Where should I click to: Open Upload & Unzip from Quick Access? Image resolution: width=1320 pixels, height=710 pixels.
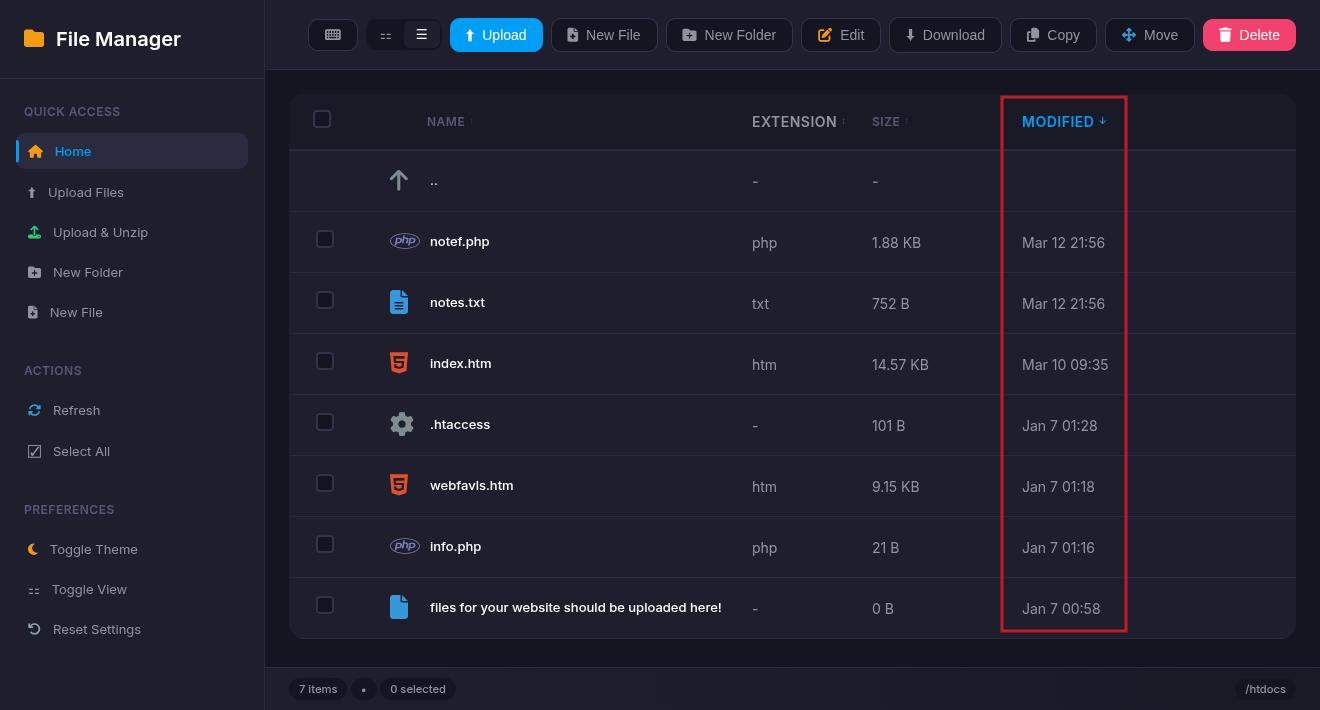point(100,232)
